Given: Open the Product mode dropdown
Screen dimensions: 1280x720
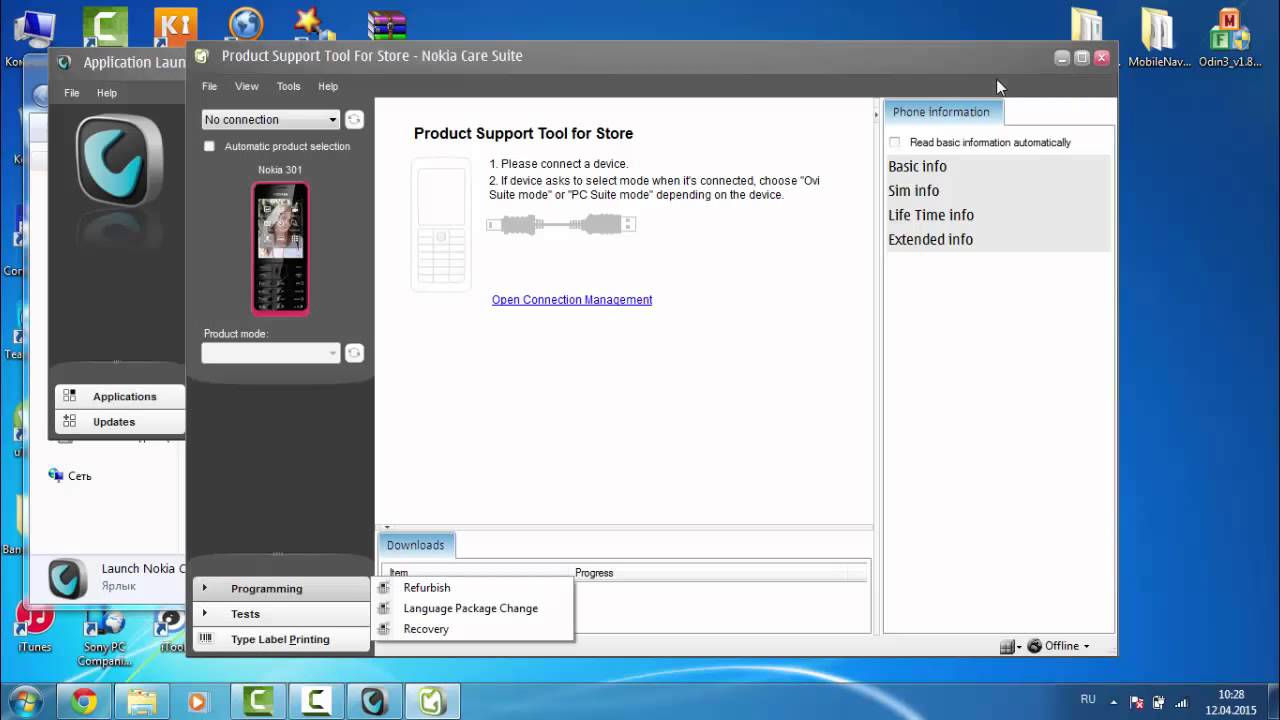Looking at the screenshot, I should coord(271,353).
